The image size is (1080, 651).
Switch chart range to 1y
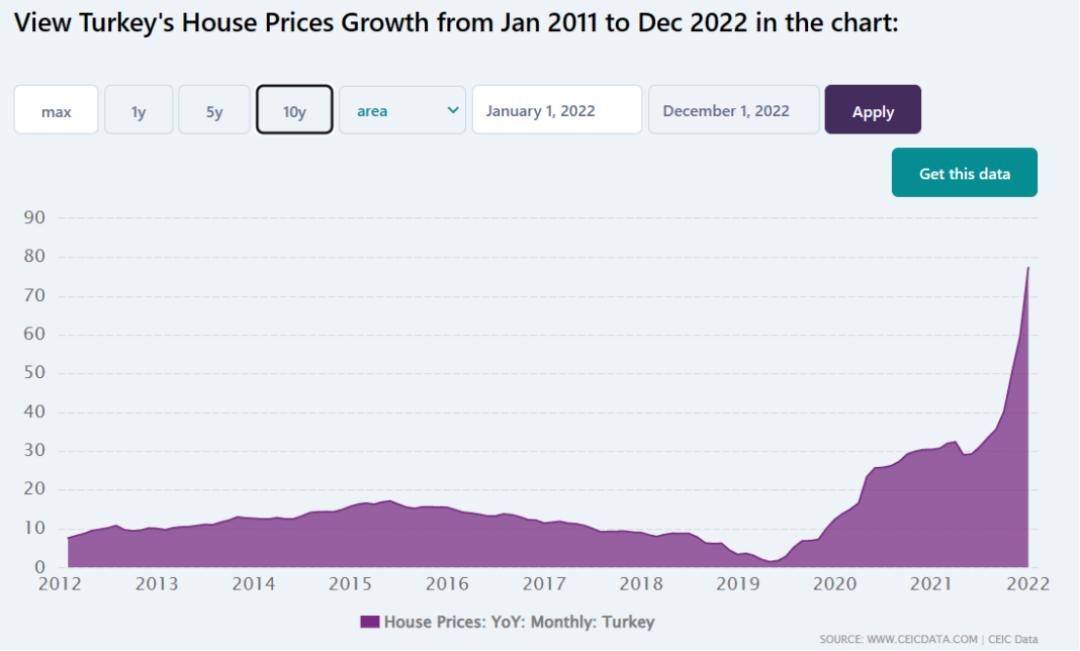139,111
